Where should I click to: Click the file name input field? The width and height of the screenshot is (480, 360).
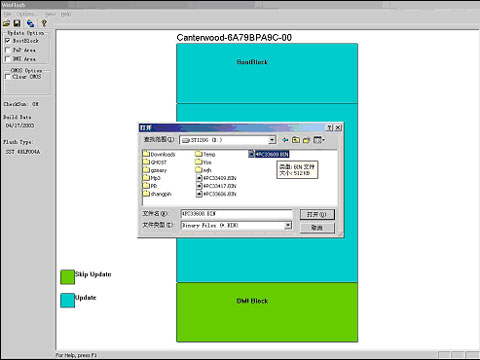click(236, 214)
